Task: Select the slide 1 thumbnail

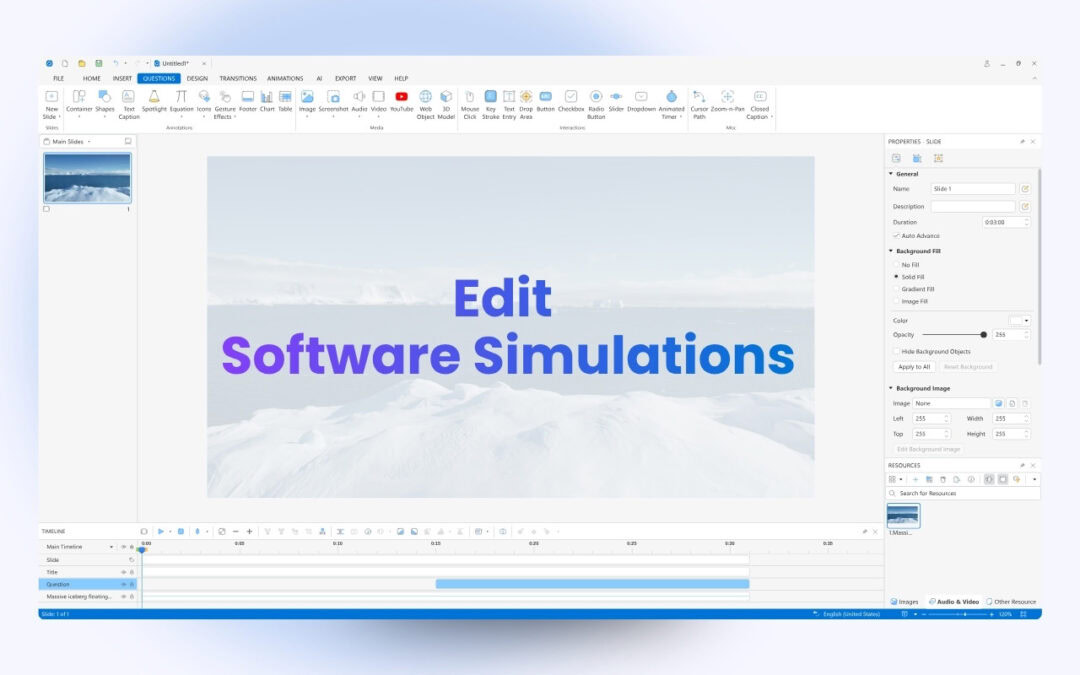Action: click(x=87, y=178)
